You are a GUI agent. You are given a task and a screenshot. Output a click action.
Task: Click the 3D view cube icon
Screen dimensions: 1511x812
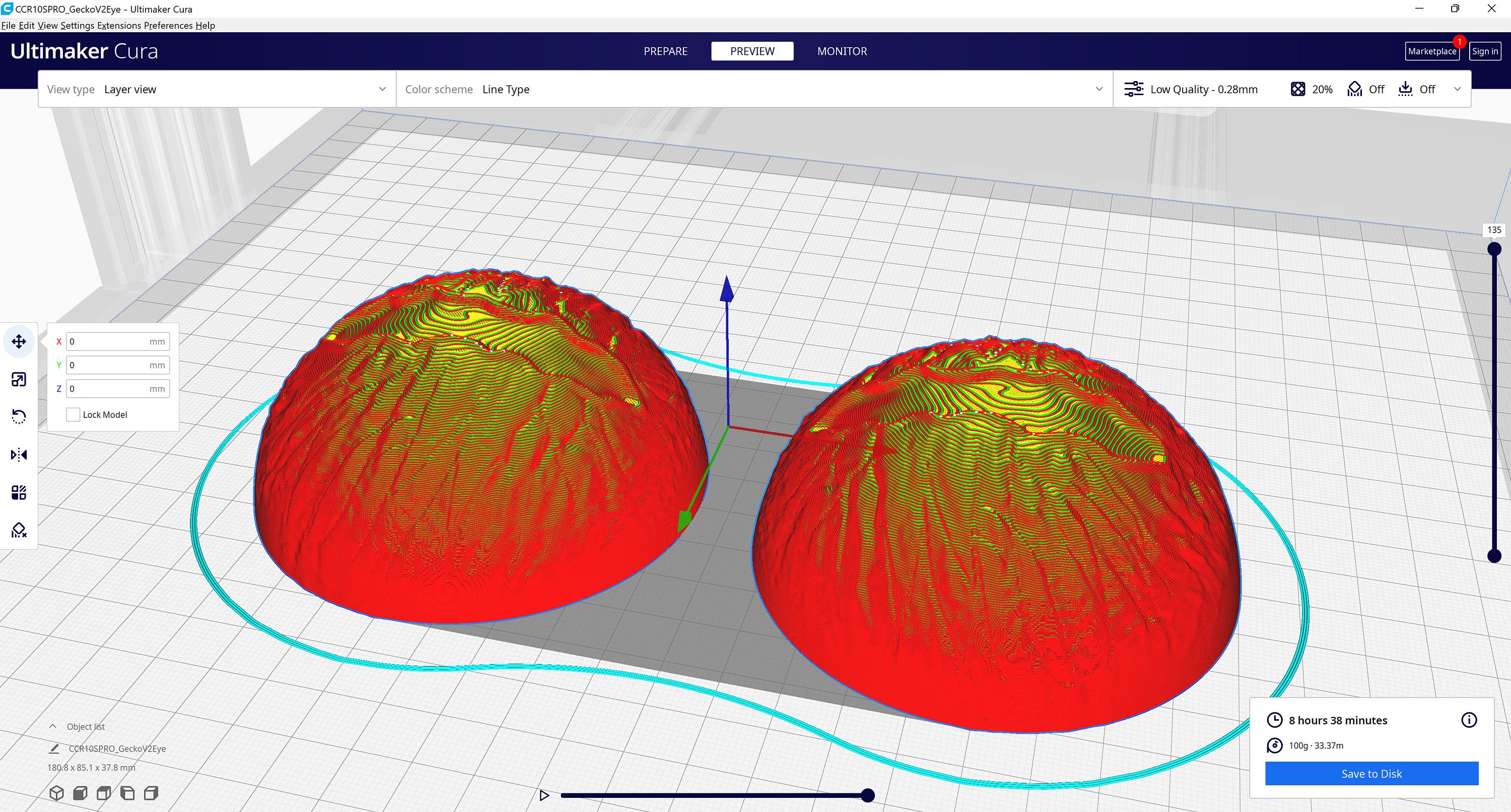(x=56, y=793)
